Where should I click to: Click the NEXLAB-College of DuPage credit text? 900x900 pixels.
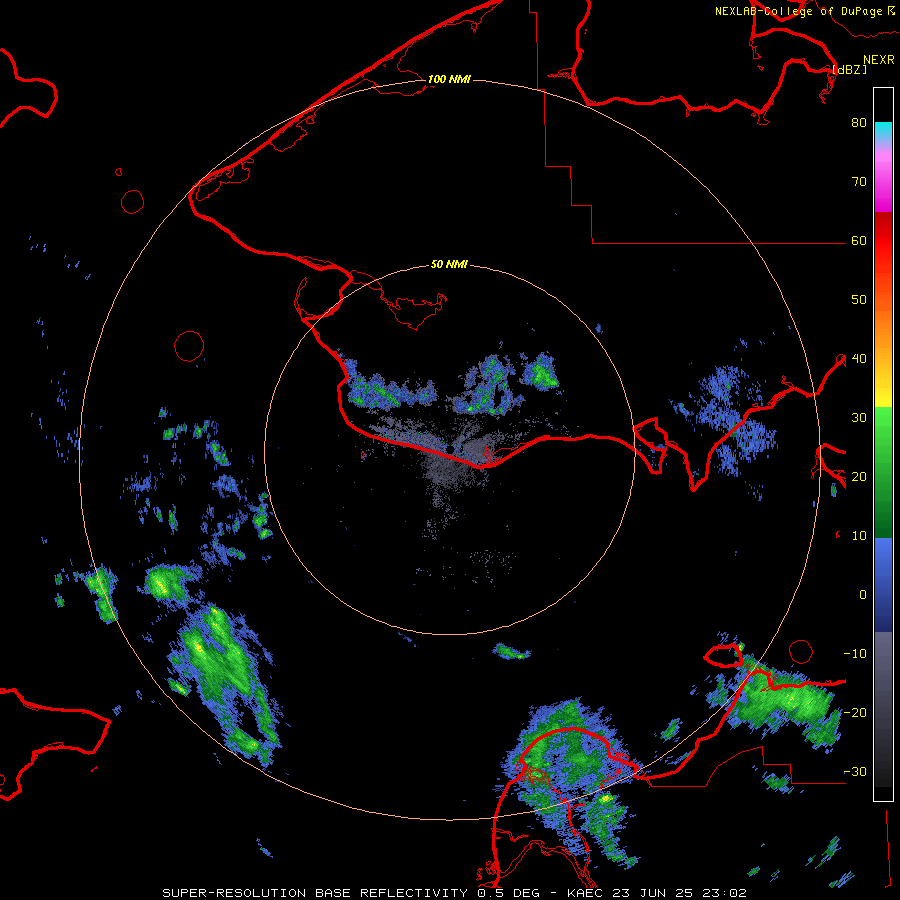(799, 11)
